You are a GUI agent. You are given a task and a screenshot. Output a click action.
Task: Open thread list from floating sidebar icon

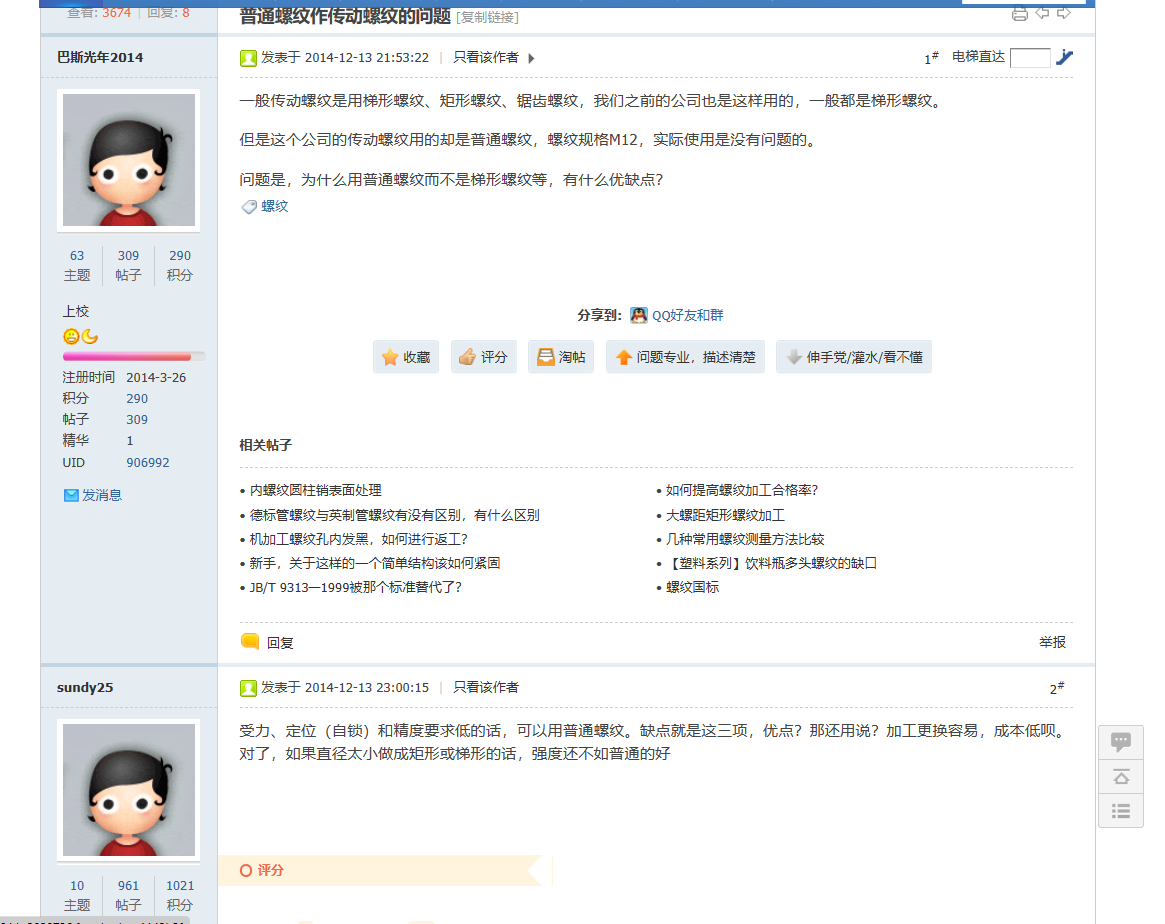(1120, 811)
